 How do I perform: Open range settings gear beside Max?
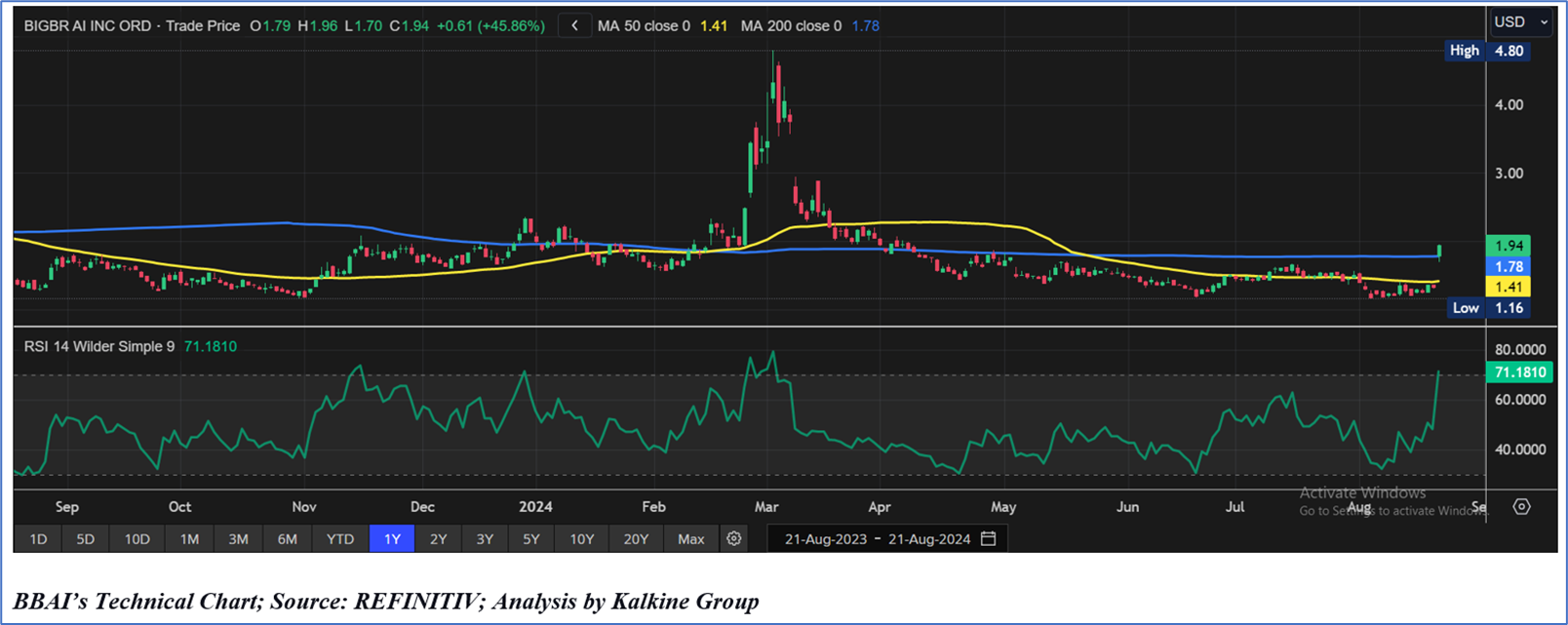pos(734,538)
